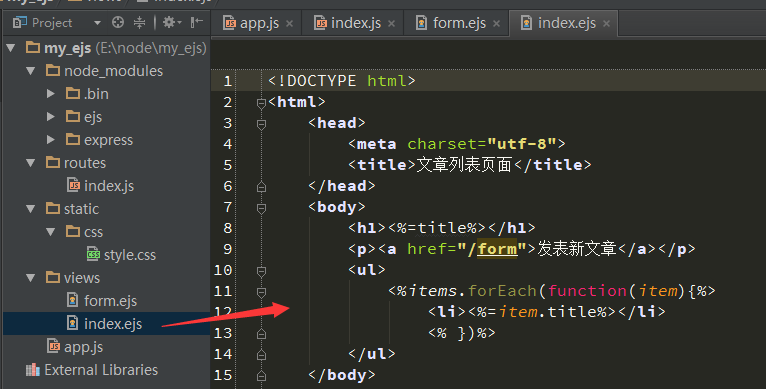Collapse the views folder
The image size is (766, 389).
[31, 278]
